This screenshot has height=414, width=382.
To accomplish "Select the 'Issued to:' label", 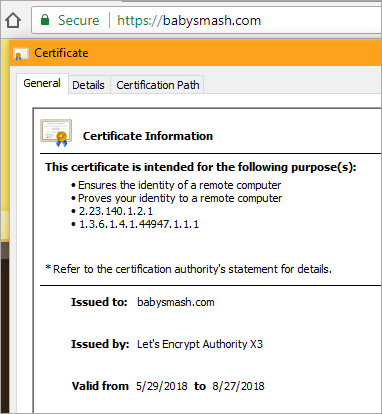I will [99, 302].
